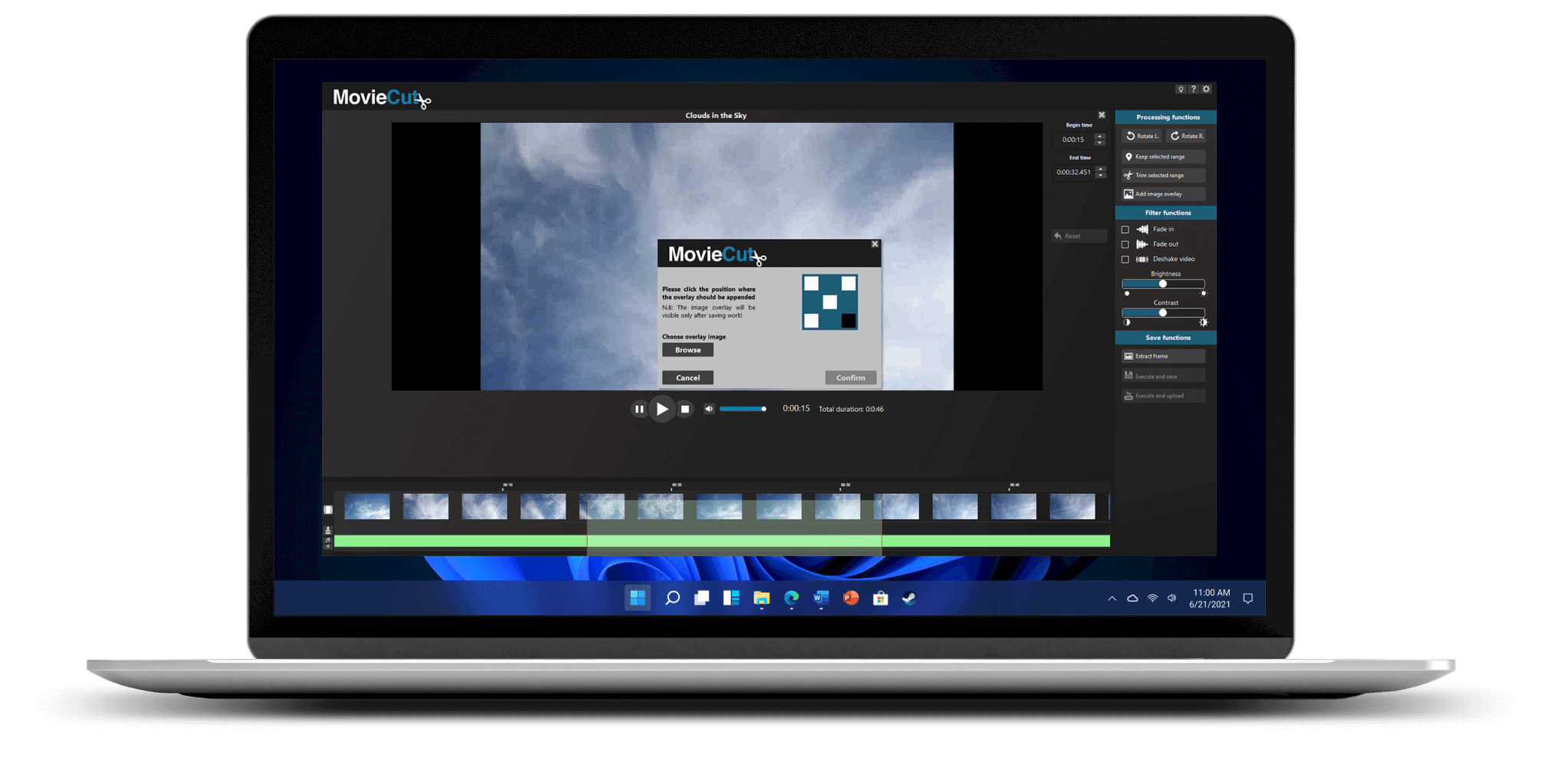Decrease End time with down arrow
The image size is (1542, 784).
(x=1101, y=175)
